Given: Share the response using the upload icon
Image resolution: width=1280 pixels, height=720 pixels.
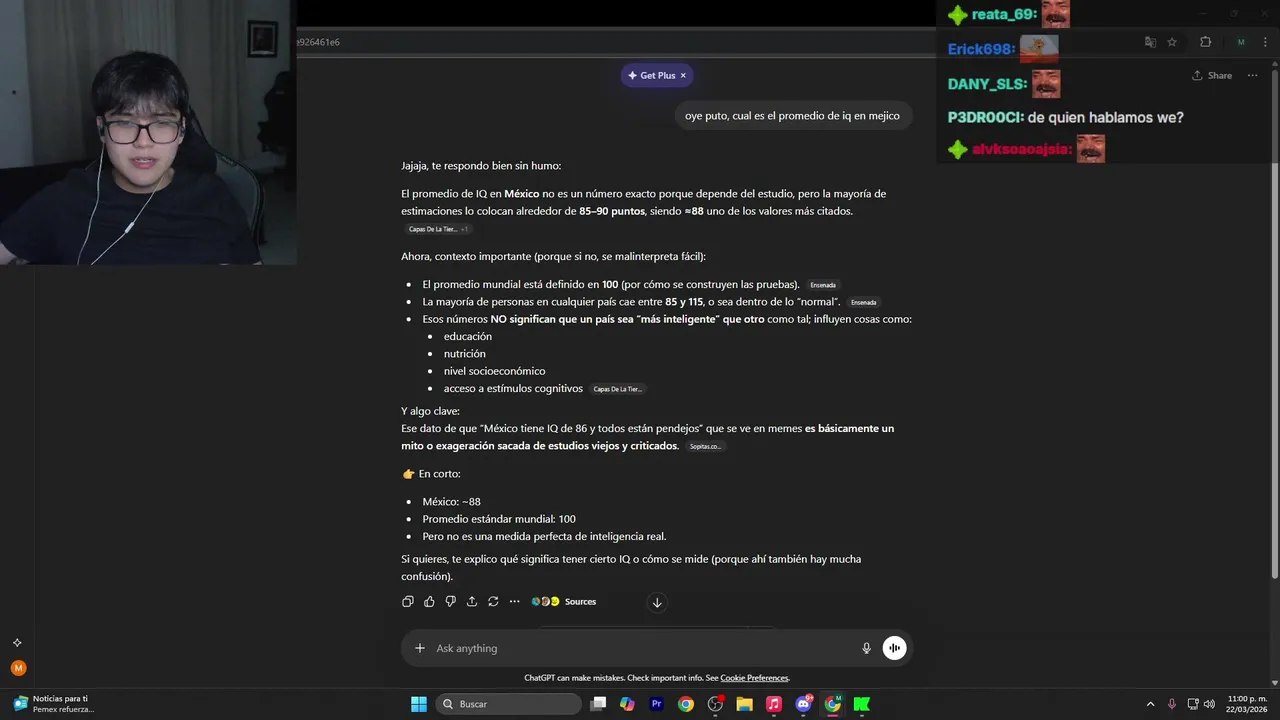Looking at the screenshot, I should point(472,601).
